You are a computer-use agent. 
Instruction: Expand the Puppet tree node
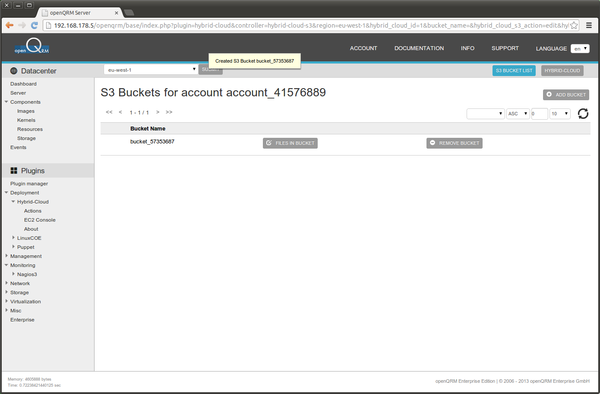click(13, 247)
